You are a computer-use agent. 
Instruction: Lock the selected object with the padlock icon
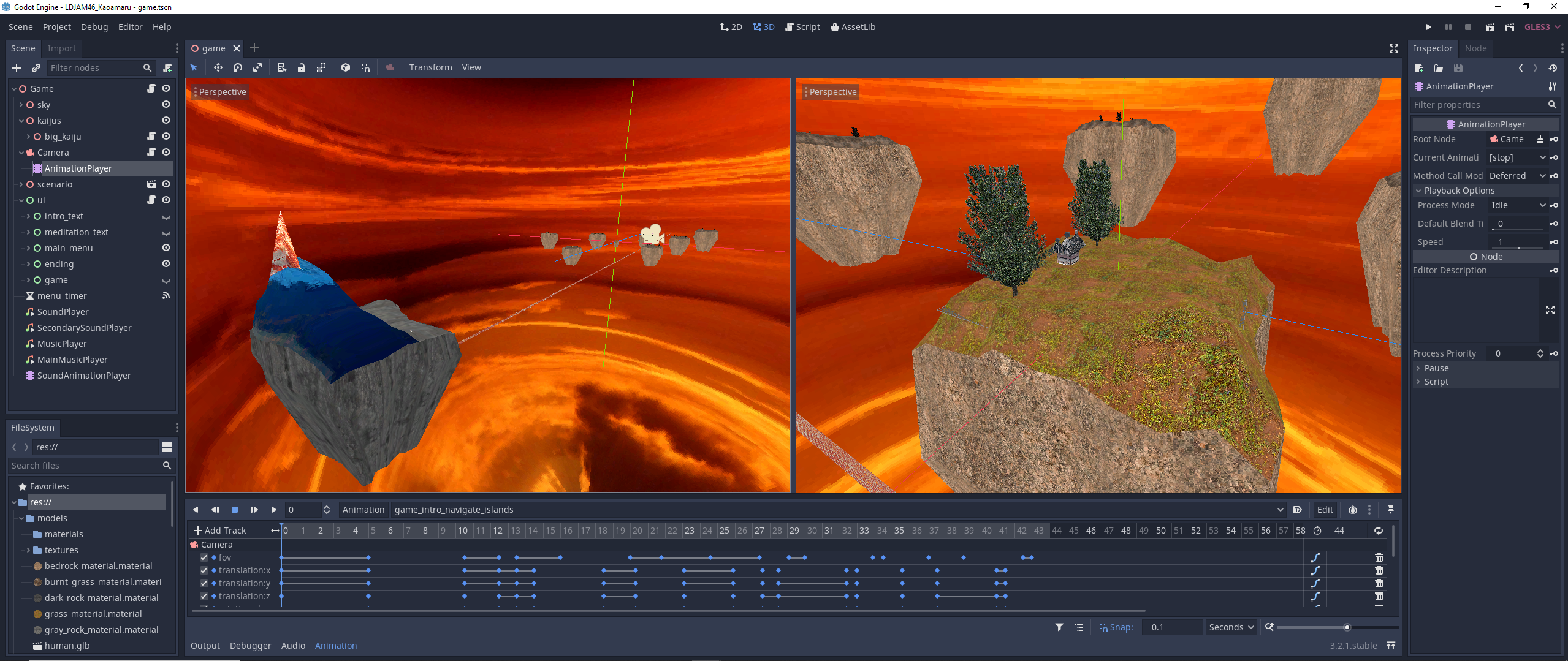(x=302, y=67)
